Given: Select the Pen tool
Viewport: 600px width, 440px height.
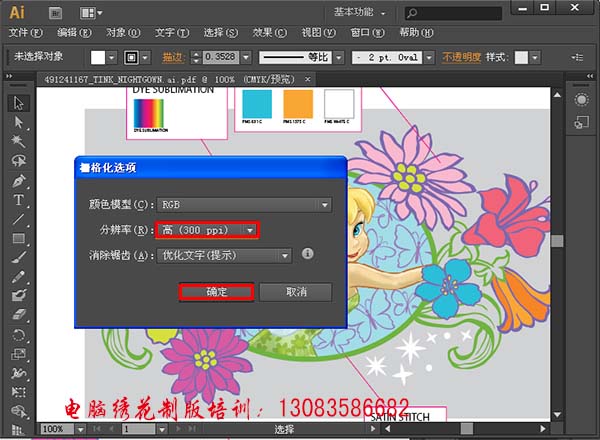Looking at the screenshot, I should (x=18, y=182).
